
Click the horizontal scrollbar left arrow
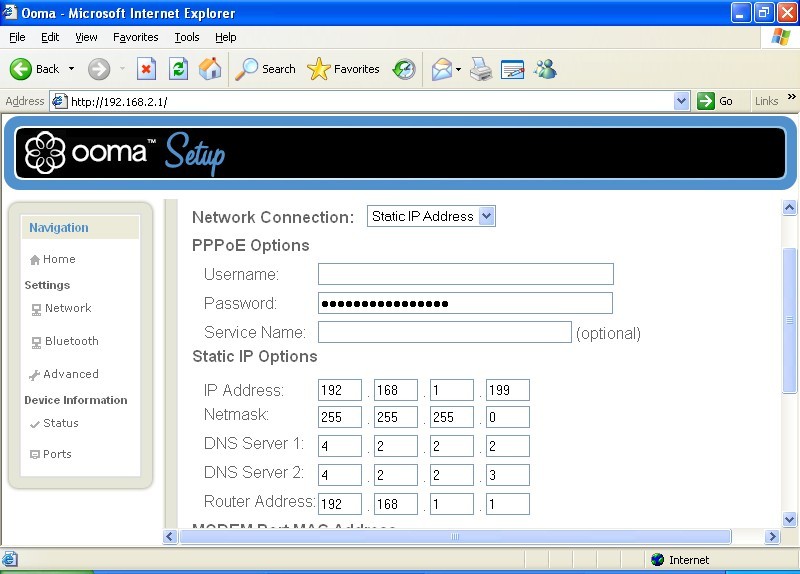click(170, 536)
